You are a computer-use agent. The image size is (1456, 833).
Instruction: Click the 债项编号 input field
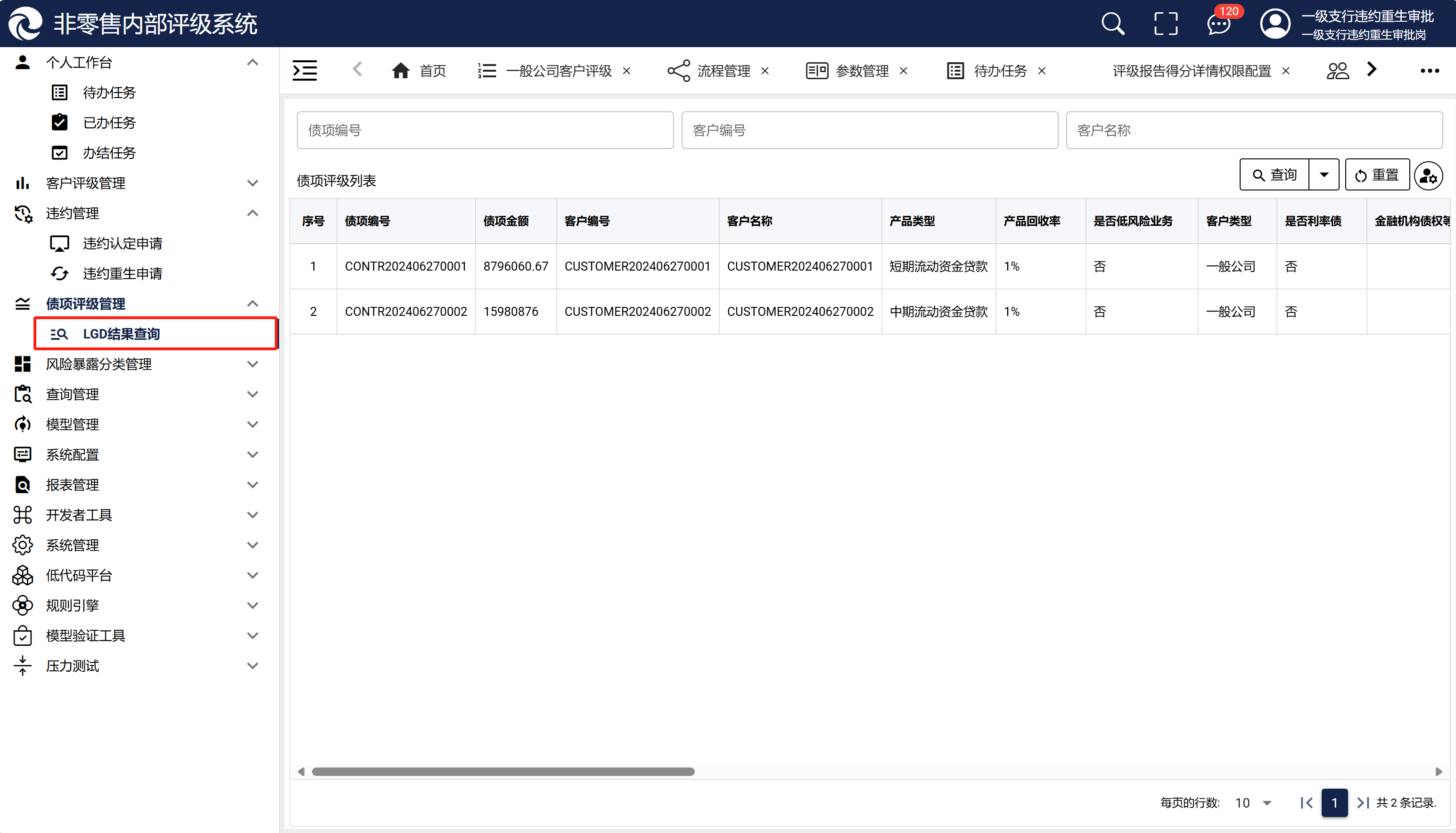pyautogui.click(x=485, y=131)
